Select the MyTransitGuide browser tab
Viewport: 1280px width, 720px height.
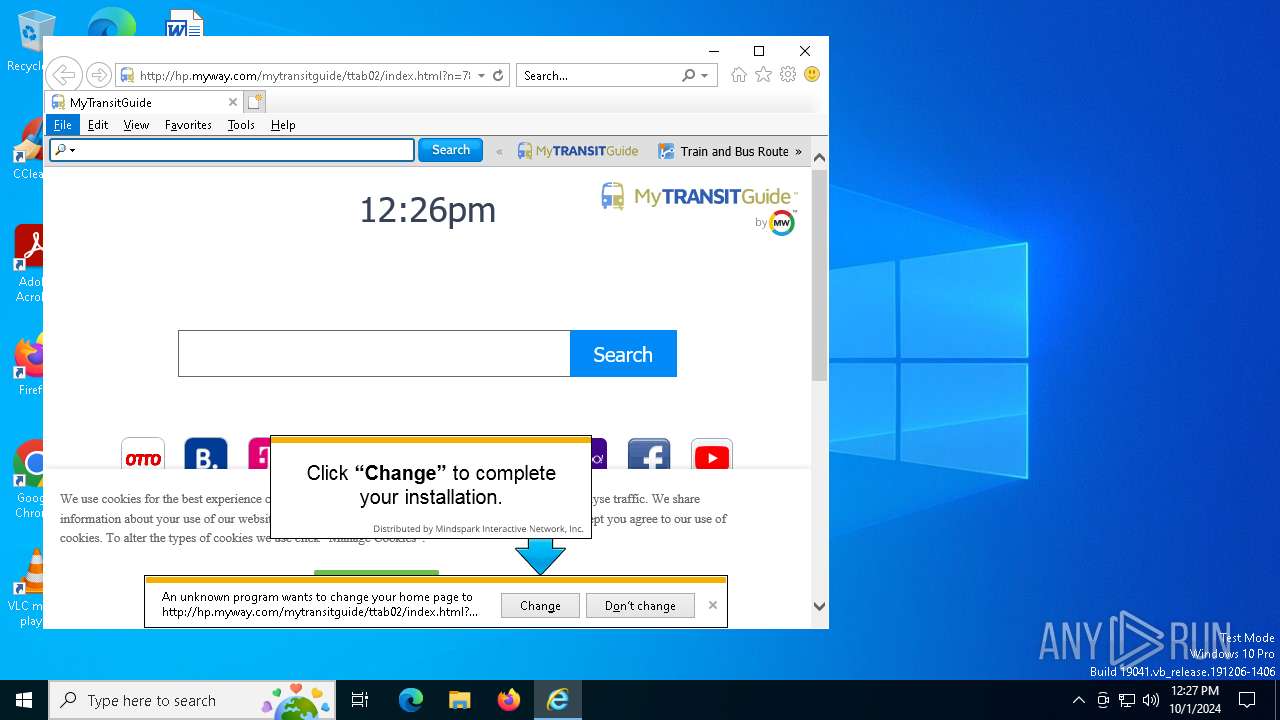(x=144, y=102)
